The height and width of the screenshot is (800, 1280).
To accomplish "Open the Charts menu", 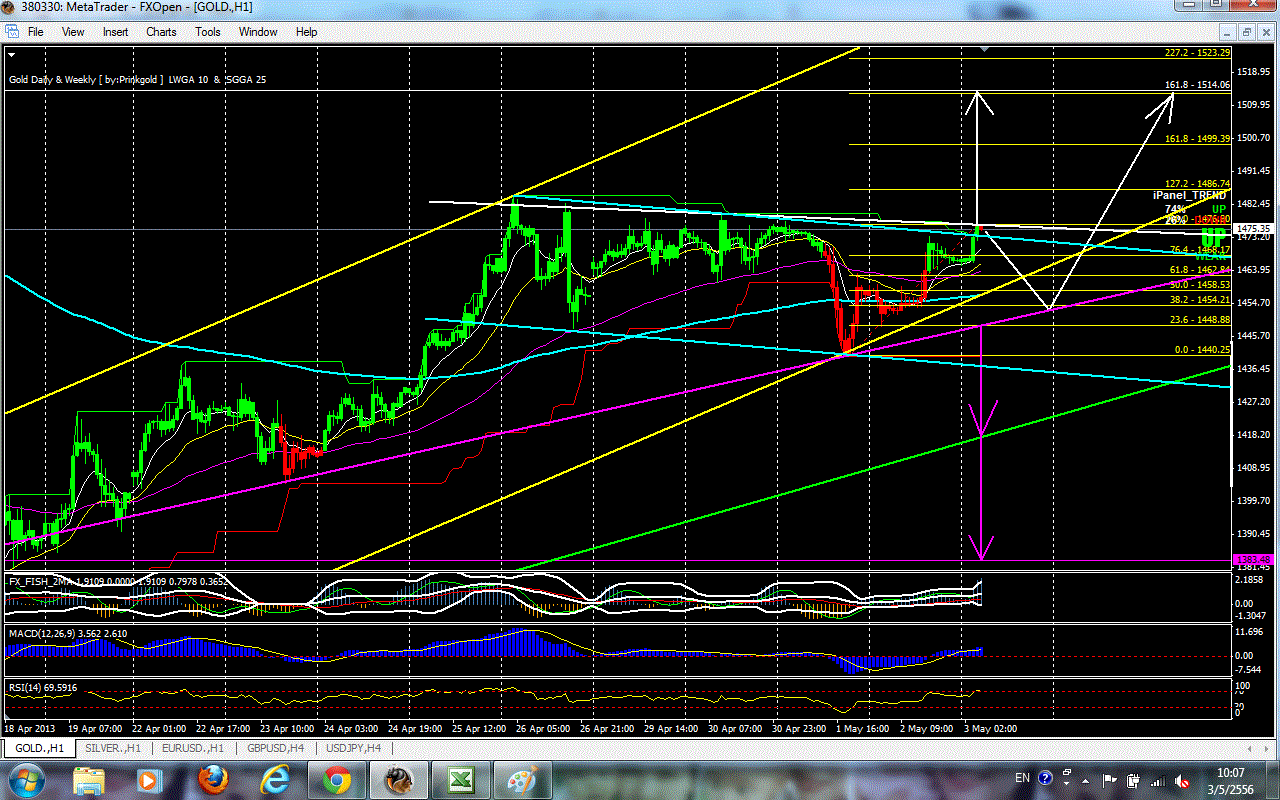I will pos(161,32).
